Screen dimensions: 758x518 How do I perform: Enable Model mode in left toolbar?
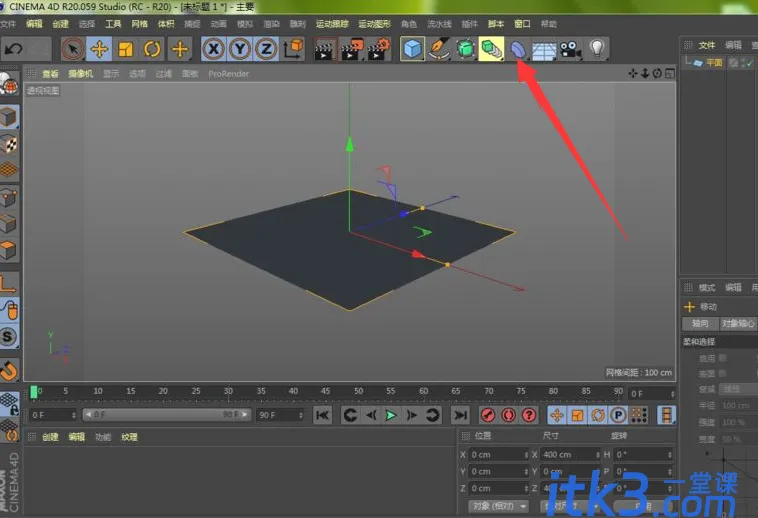[x=9, y=117]
